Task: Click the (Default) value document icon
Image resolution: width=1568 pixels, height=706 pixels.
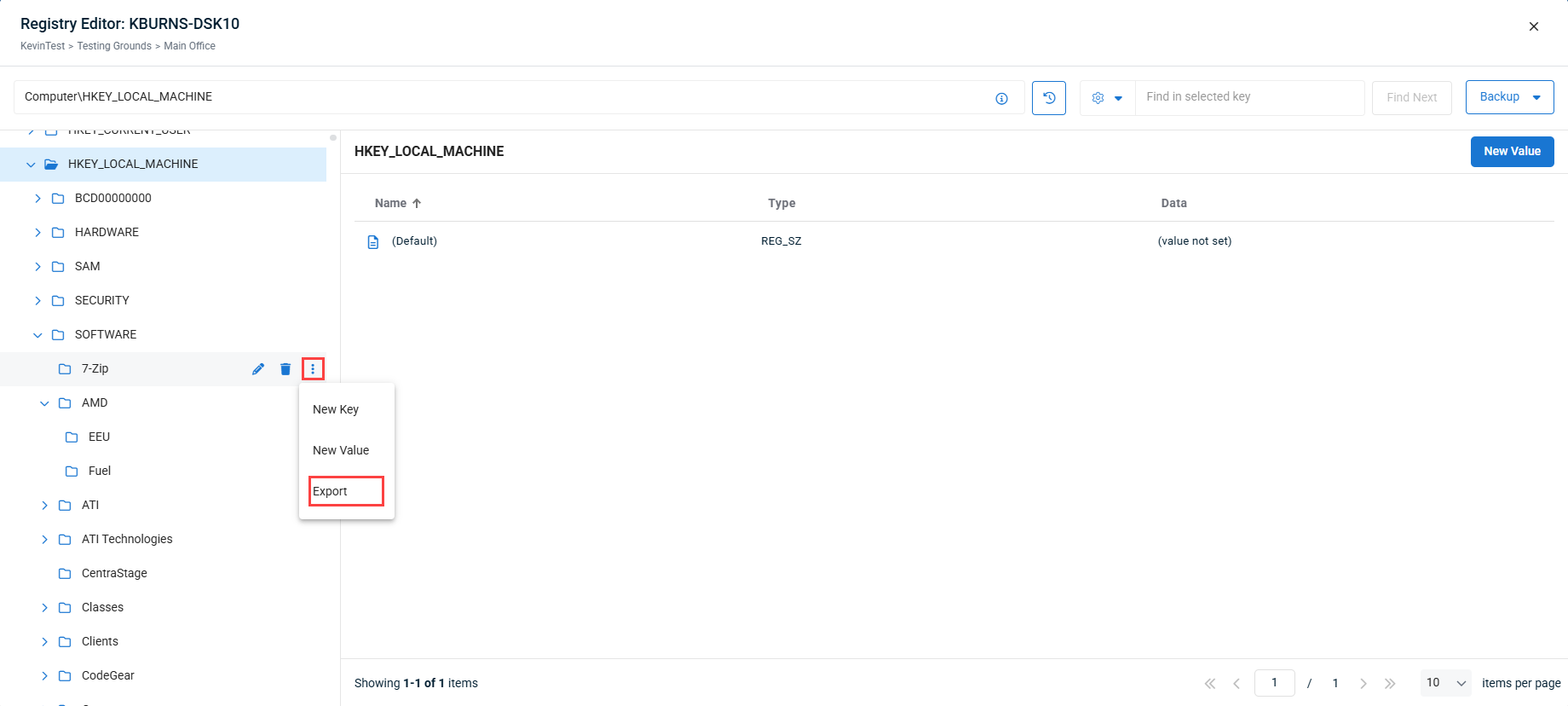Action: click(373, 242)
